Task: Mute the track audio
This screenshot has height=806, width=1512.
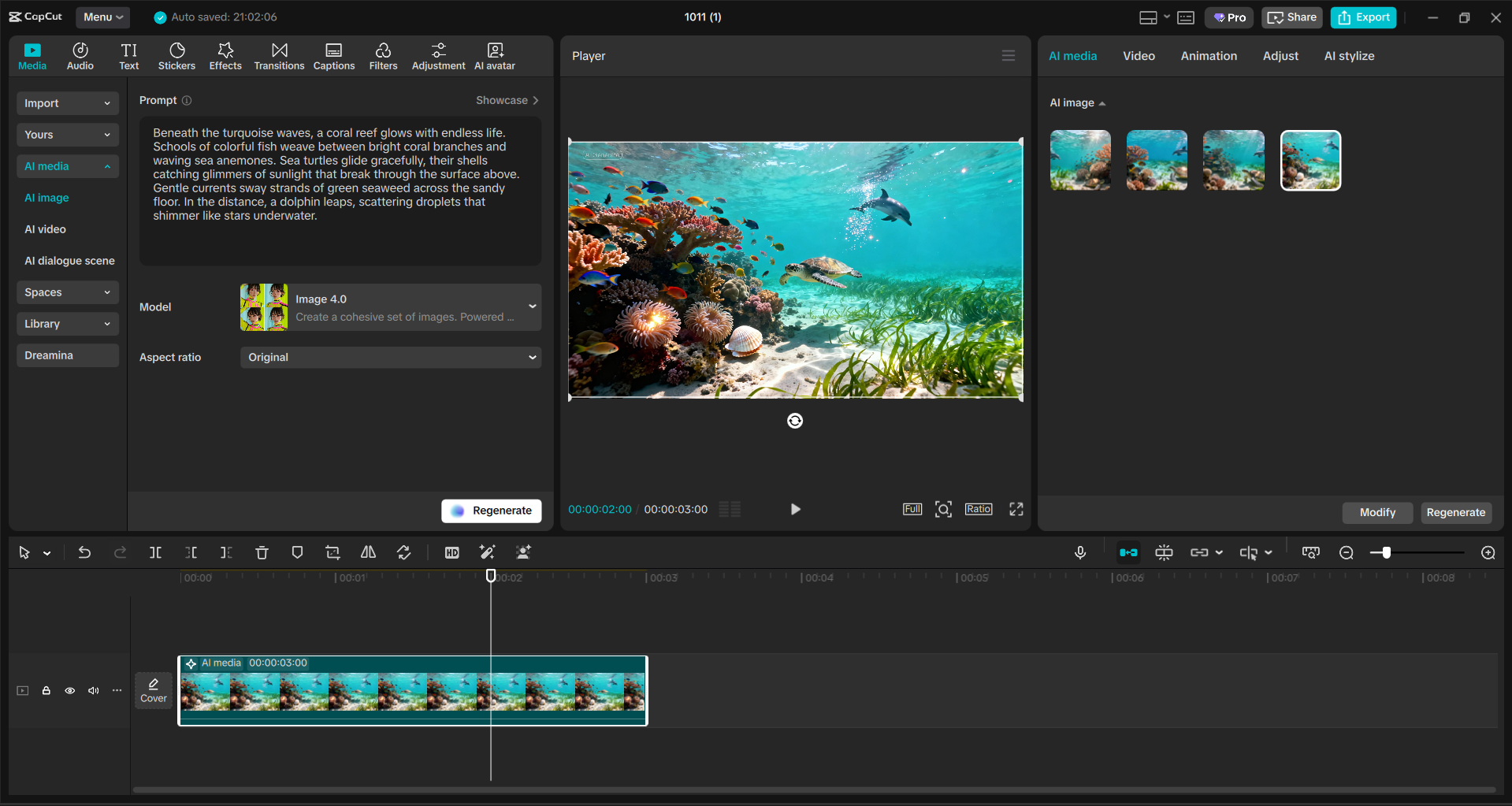Action: pos(93,690)
